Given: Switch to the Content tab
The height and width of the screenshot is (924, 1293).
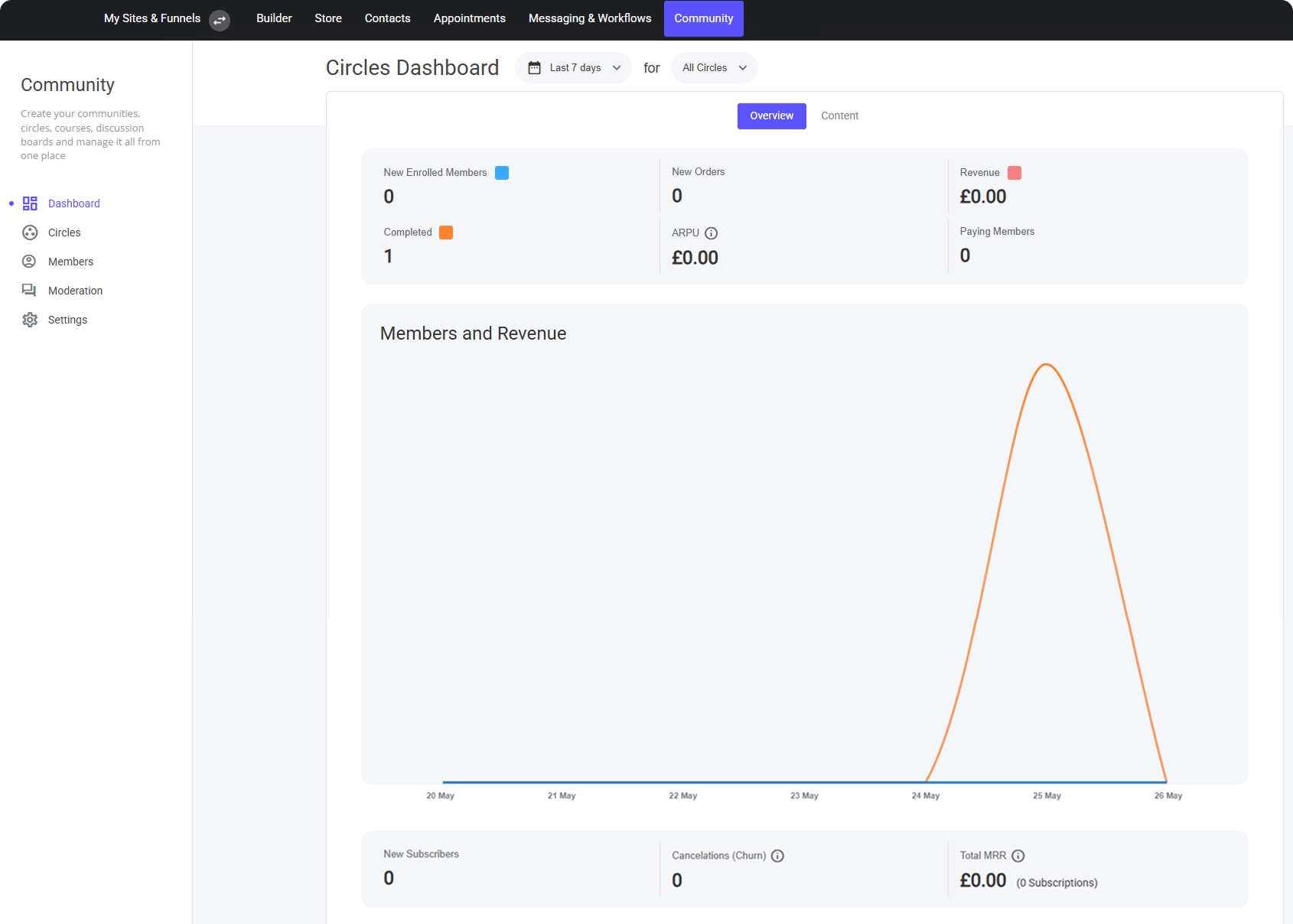Looking at the screenshot, I should click(839, 116).
